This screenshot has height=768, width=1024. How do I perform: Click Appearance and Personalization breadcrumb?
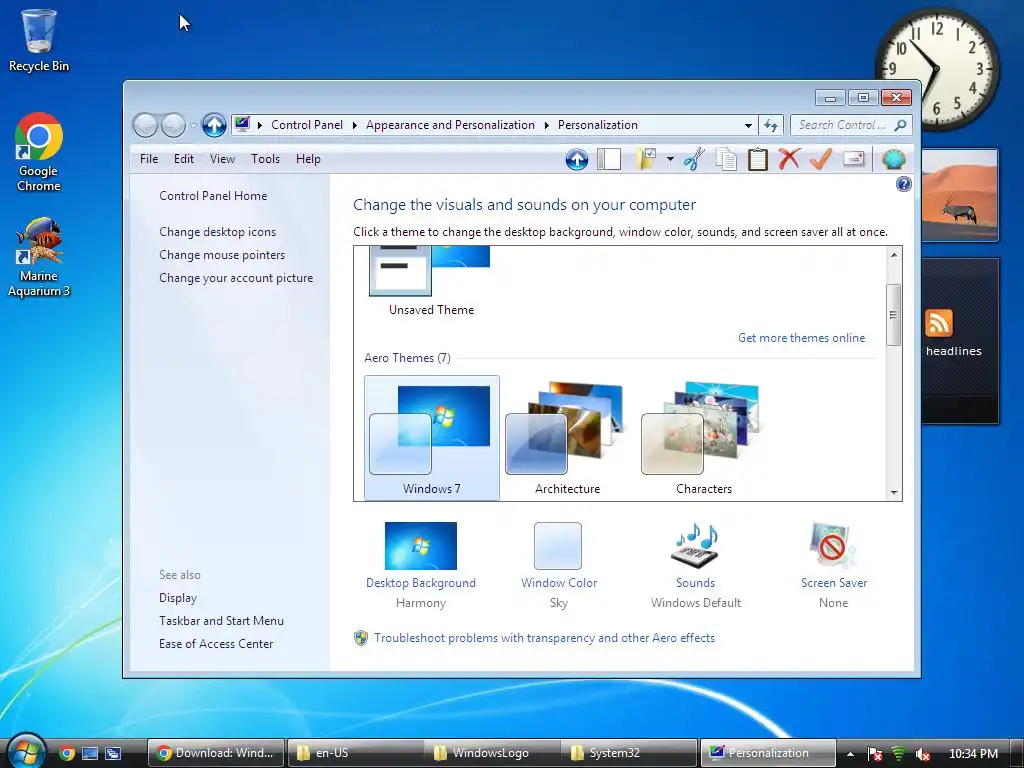[450, 125]
